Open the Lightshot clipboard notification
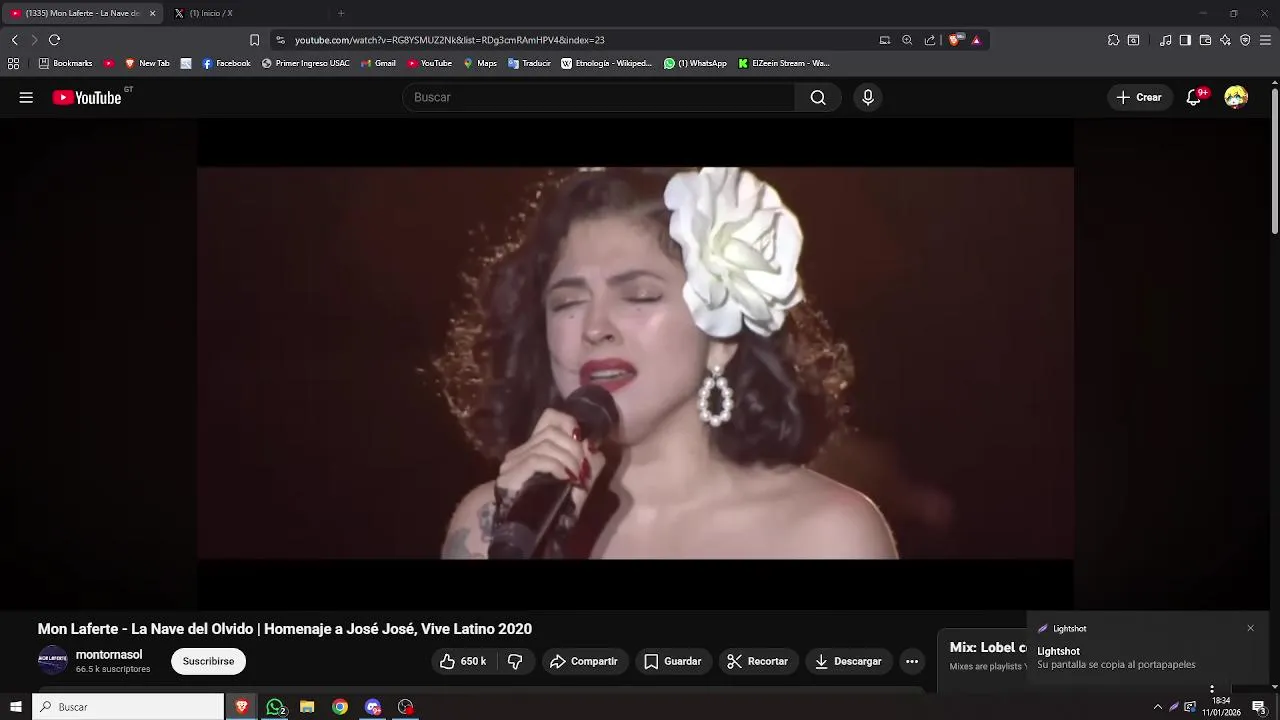The width and height of the screenshot is (1280, 720). (1146, 648)
